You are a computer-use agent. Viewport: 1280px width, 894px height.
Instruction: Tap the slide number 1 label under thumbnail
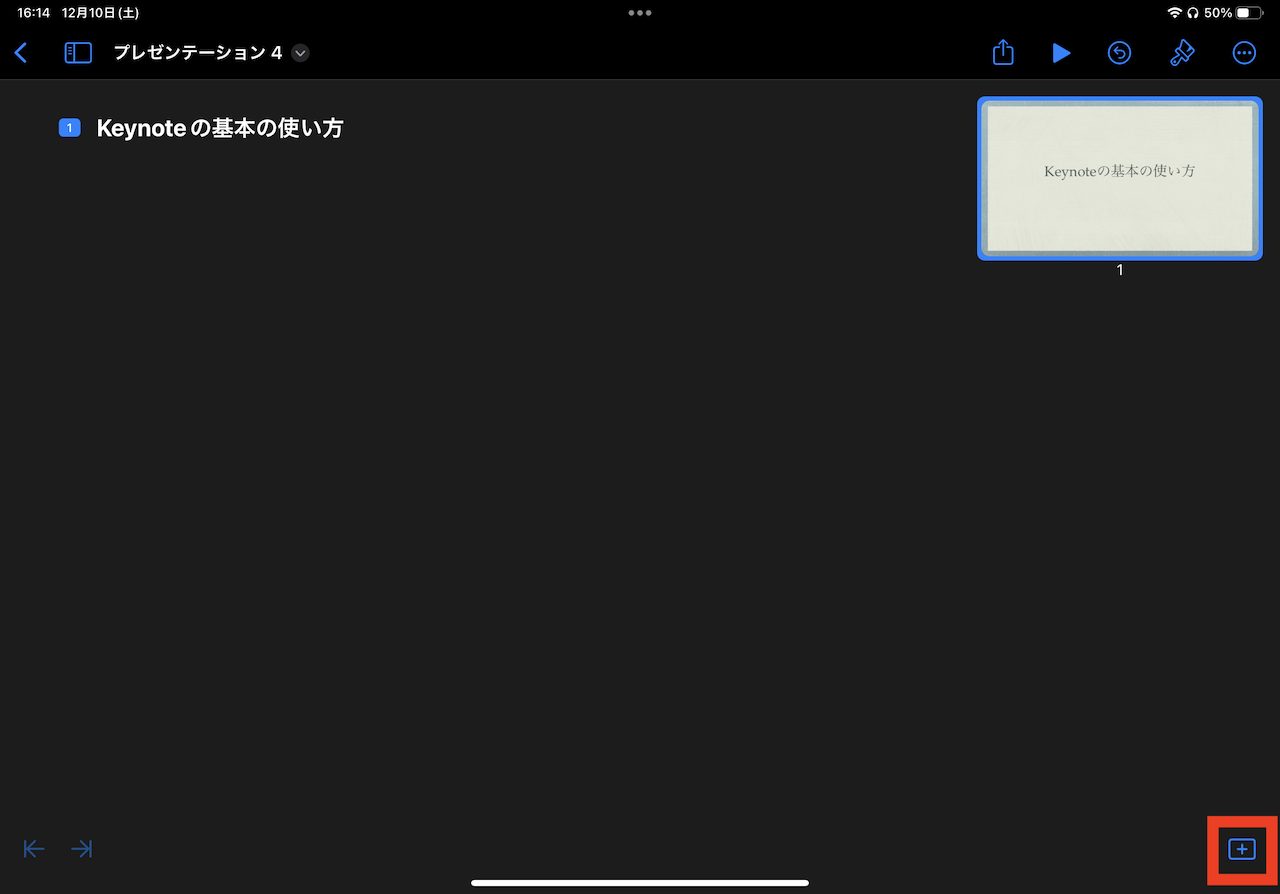1120,270
